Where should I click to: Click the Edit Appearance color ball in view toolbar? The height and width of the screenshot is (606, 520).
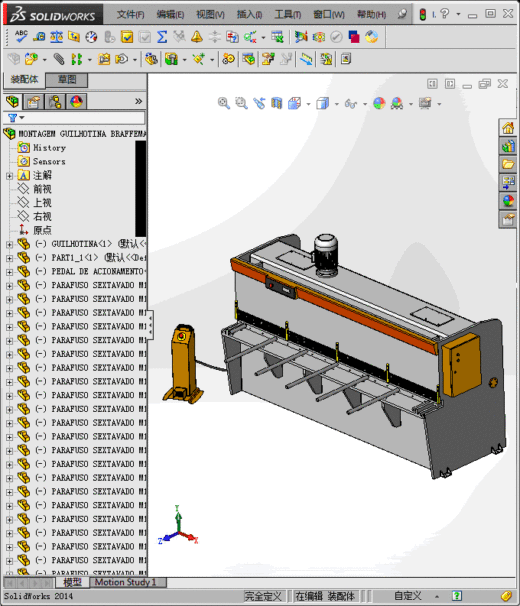(x=379, y=103)
